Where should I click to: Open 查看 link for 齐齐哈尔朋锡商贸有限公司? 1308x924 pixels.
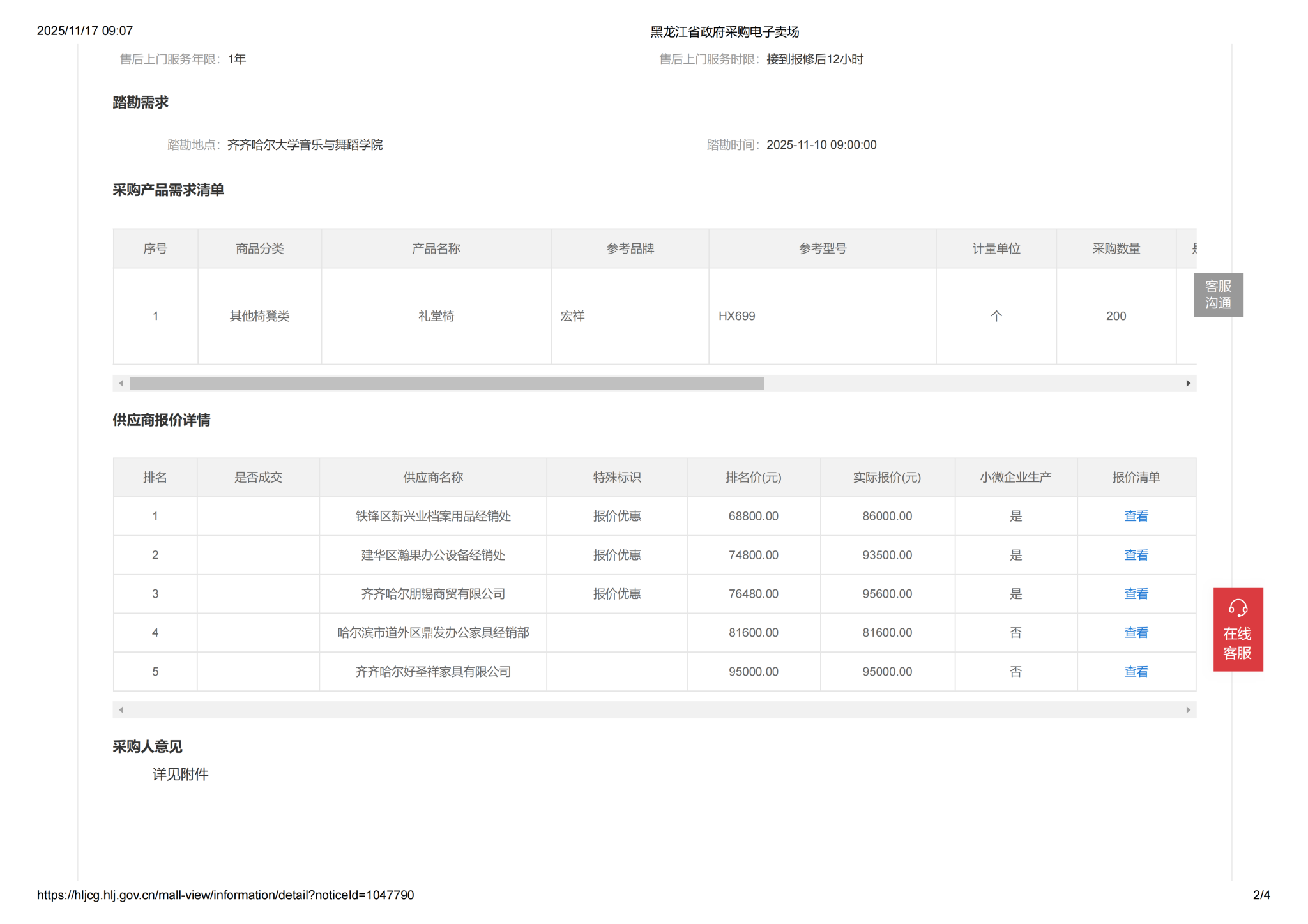coord(1135,594)
